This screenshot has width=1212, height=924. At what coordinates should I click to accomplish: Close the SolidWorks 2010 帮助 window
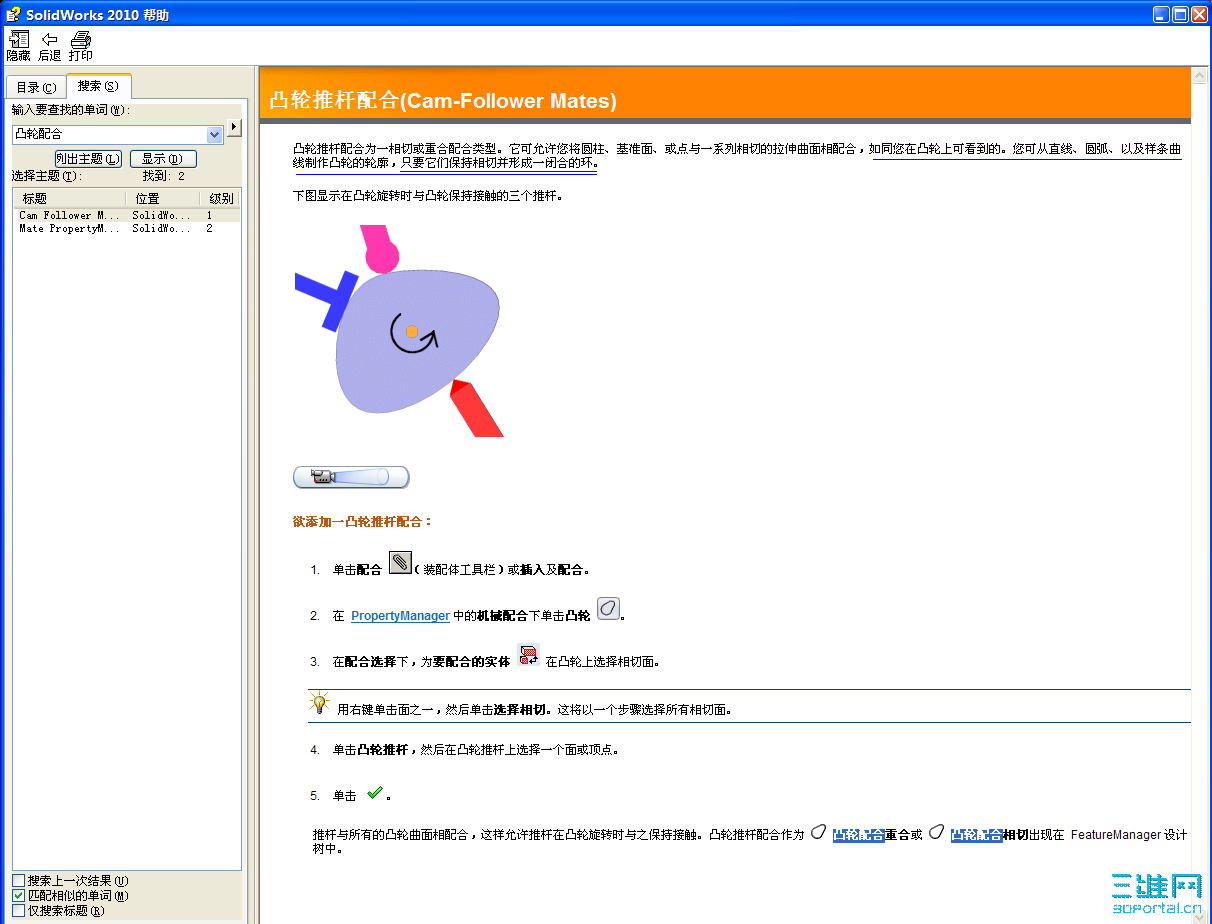[1199, 14]
